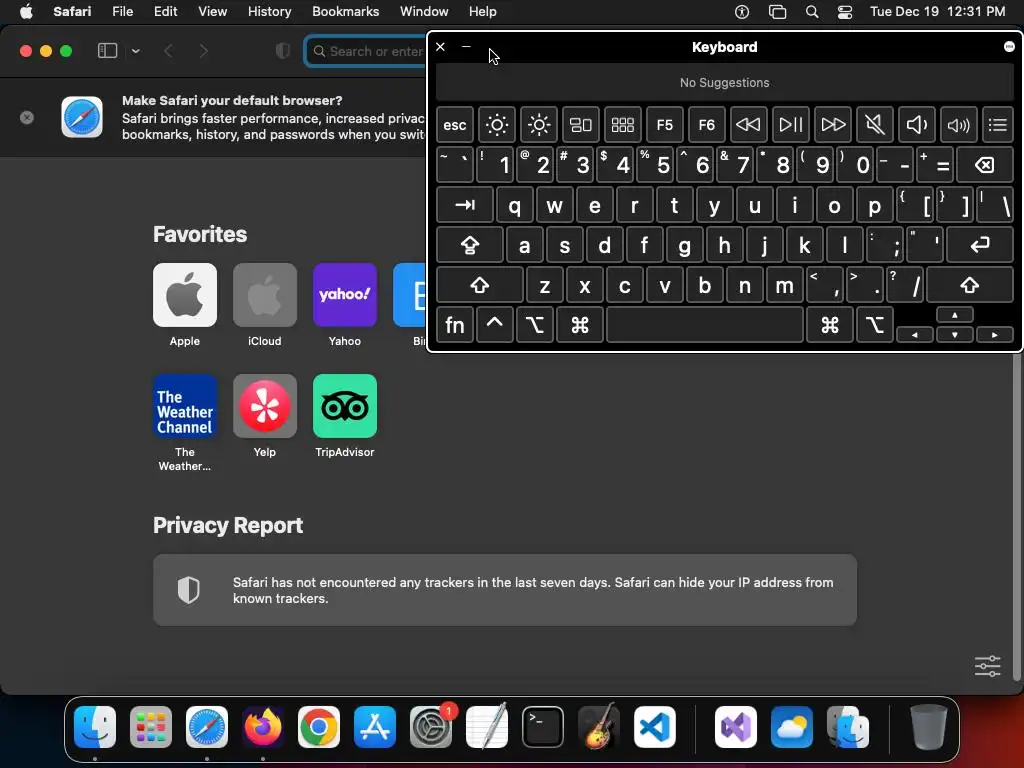The height and width of the screenshot is (768, 1024).
Task: Tap the F5 key
Action: [x=665, y=125]
